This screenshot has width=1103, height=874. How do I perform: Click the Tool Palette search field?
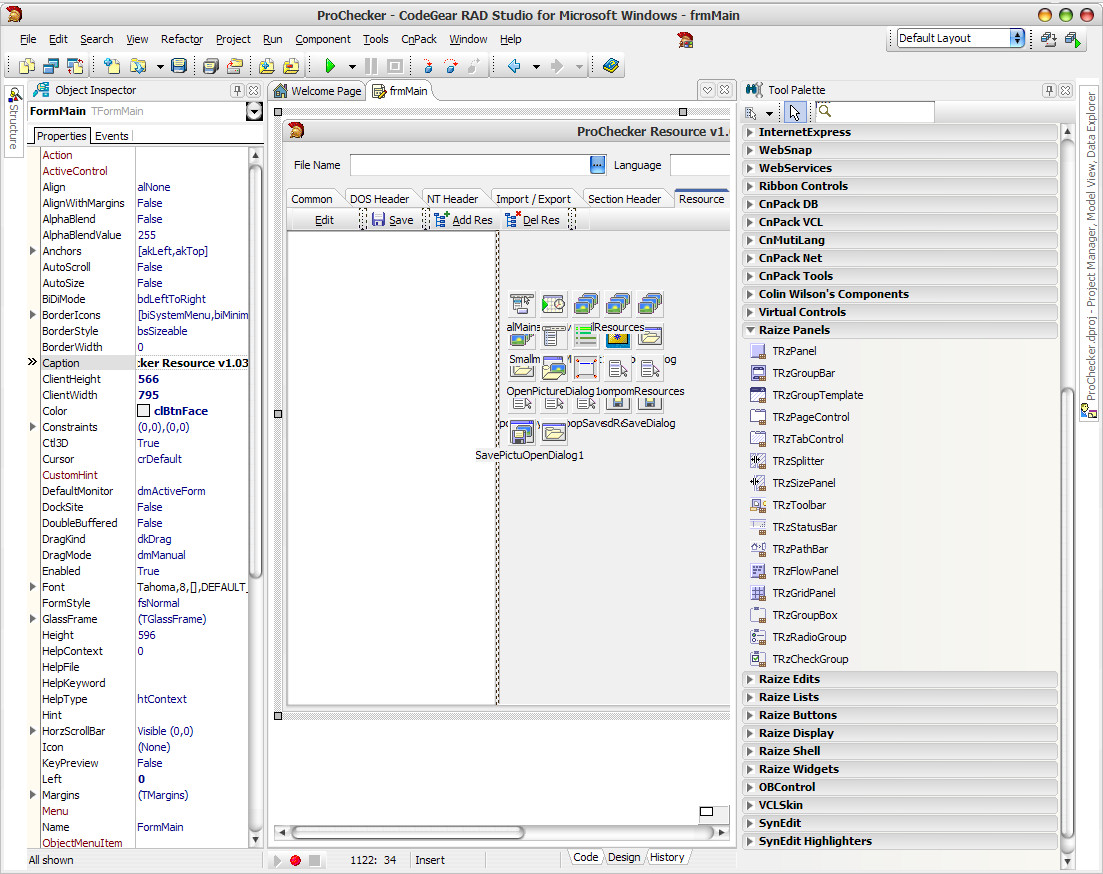pyautogui.click(x=875, y=112)
